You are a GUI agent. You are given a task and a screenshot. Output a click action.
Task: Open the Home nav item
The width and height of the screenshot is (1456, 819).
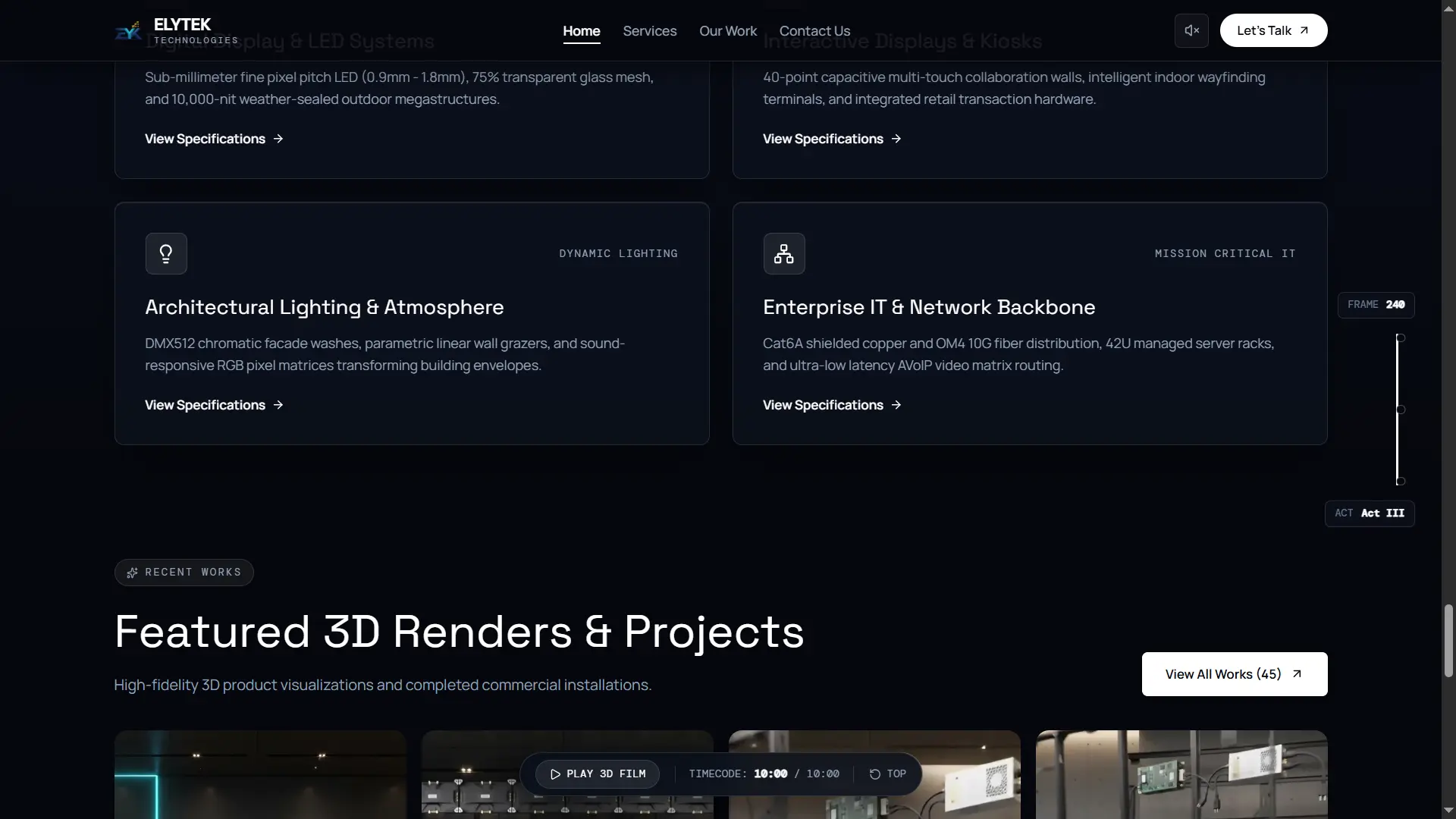(x=582, y=31)
